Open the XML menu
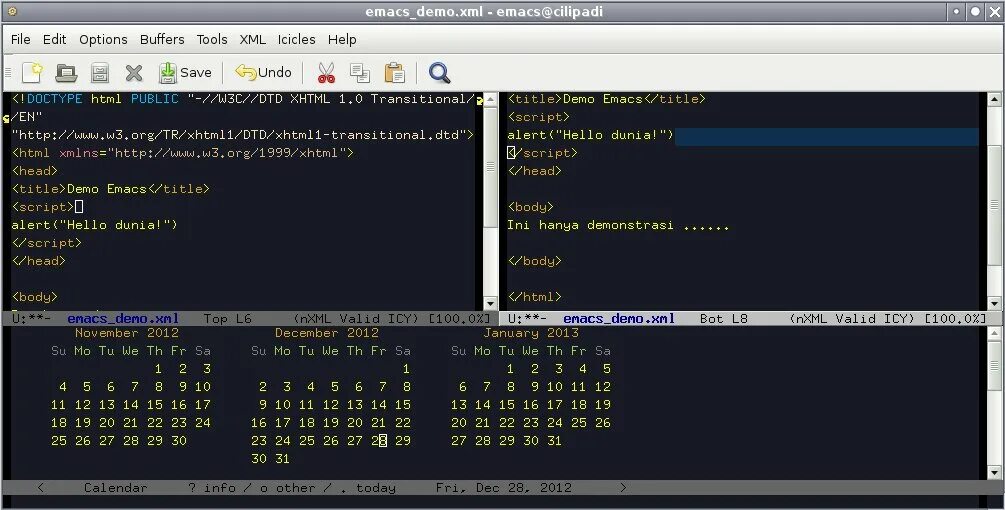1005x510 pixels. tap(253, 39)
